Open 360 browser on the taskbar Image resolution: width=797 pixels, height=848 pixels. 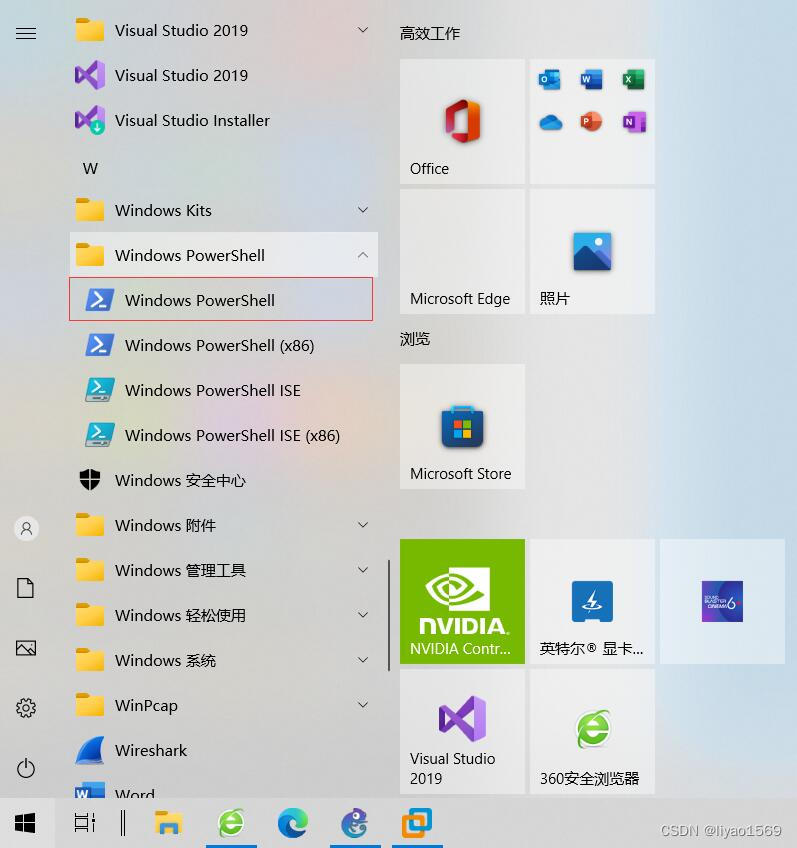point(231,823)
